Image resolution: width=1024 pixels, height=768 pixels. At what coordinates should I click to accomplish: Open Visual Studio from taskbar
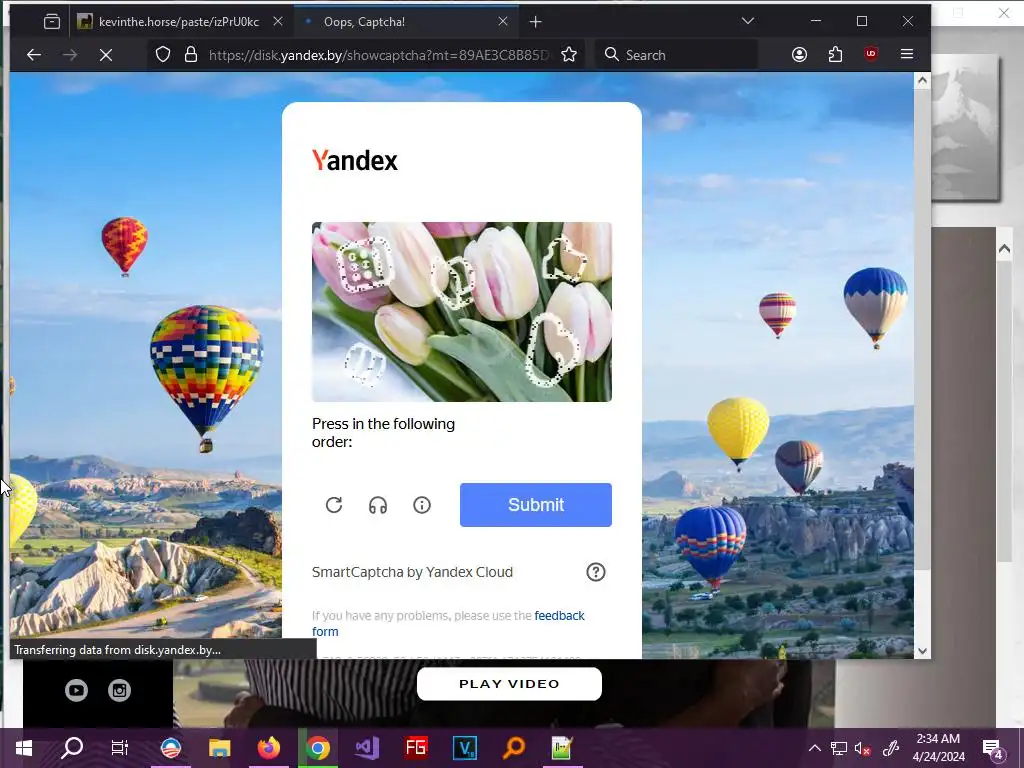pos(367,748)
